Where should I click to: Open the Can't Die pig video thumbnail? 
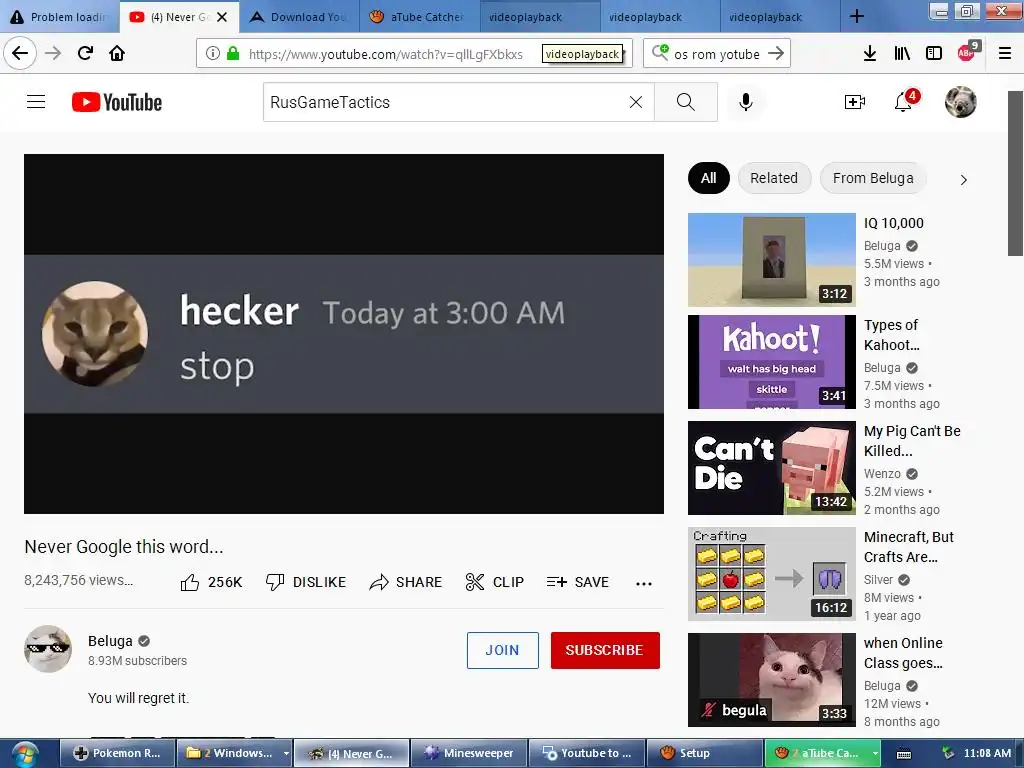pyautogui.click(x=771, y=468)
